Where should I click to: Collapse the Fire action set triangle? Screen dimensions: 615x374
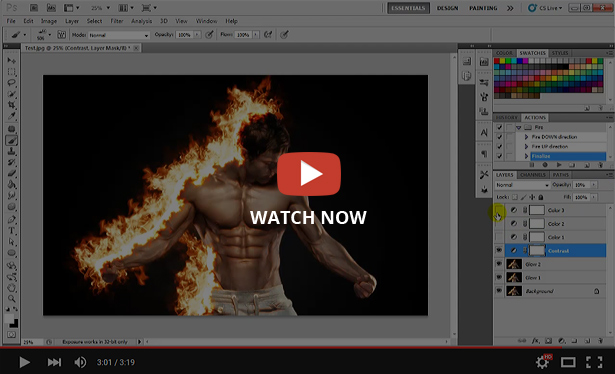coord(519,127)
